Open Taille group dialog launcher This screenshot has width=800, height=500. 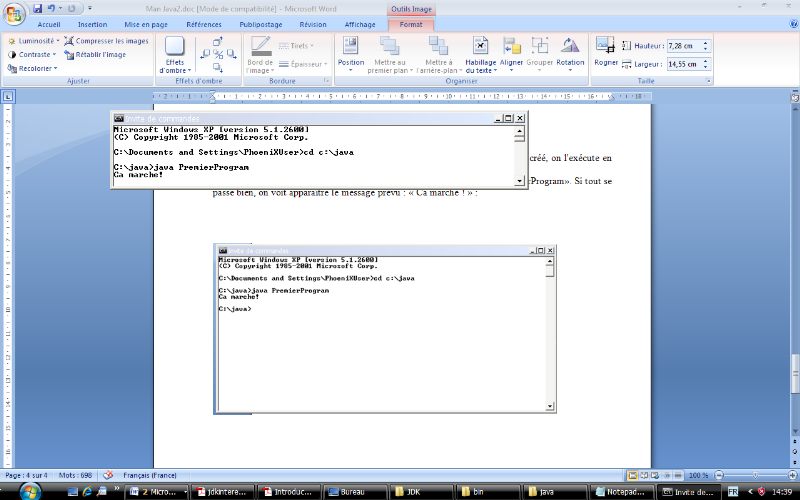708,81
